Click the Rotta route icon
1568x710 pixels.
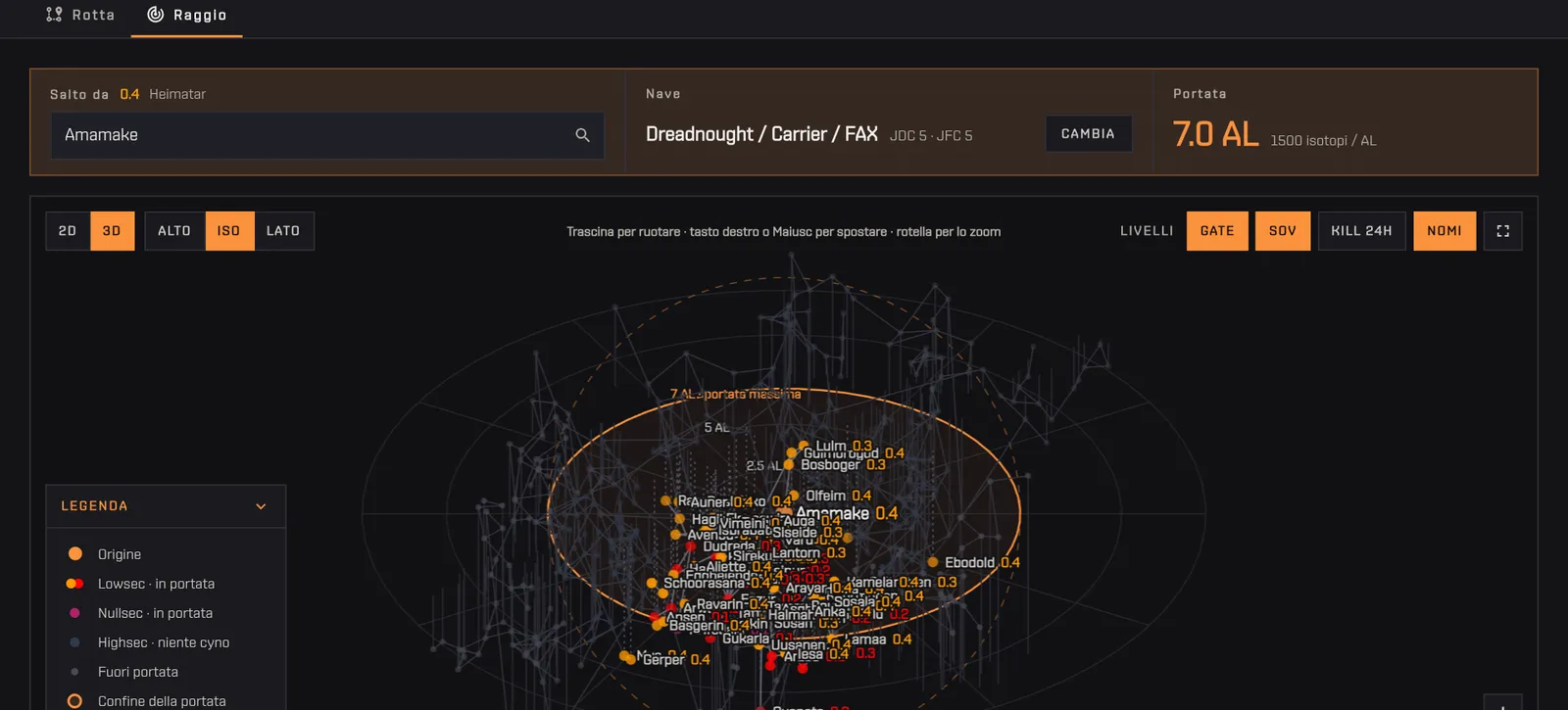click(x=54, y=15)
